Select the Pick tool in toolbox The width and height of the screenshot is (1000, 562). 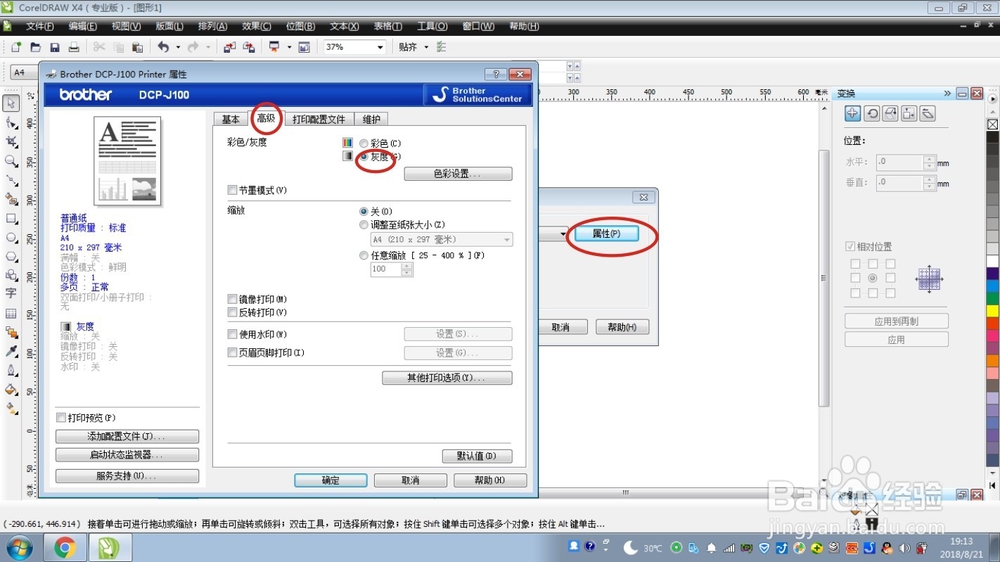(11, 103)
